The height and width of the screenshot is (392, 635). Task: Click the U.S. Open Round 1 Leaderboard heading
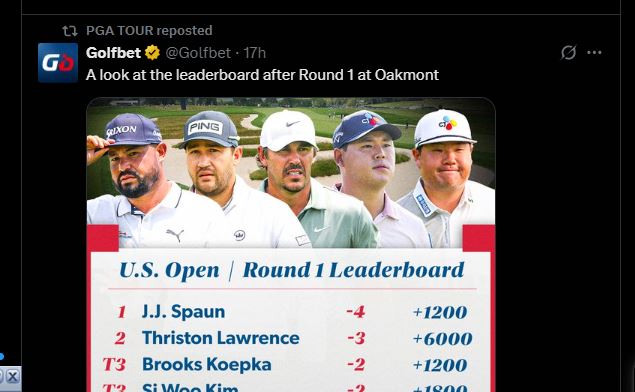click(292, 270)
